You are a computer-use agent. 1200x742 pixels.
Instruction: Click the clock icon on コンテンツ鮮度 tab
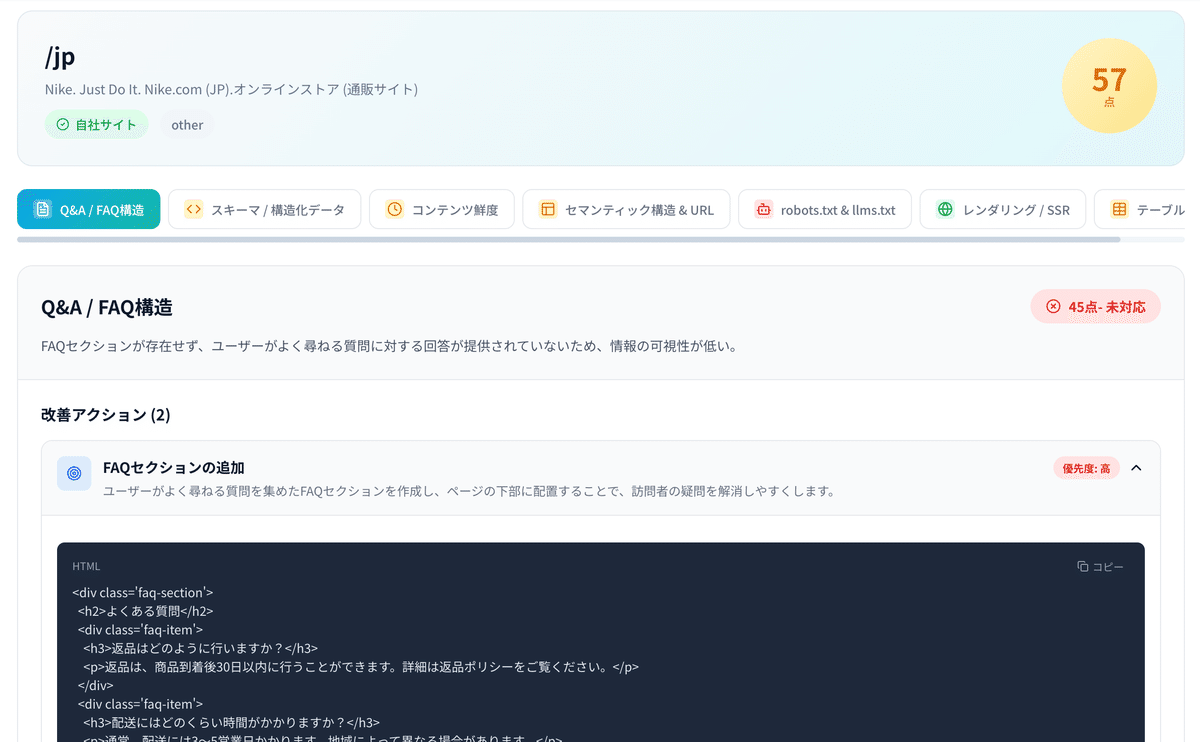[x=395, y=209]
